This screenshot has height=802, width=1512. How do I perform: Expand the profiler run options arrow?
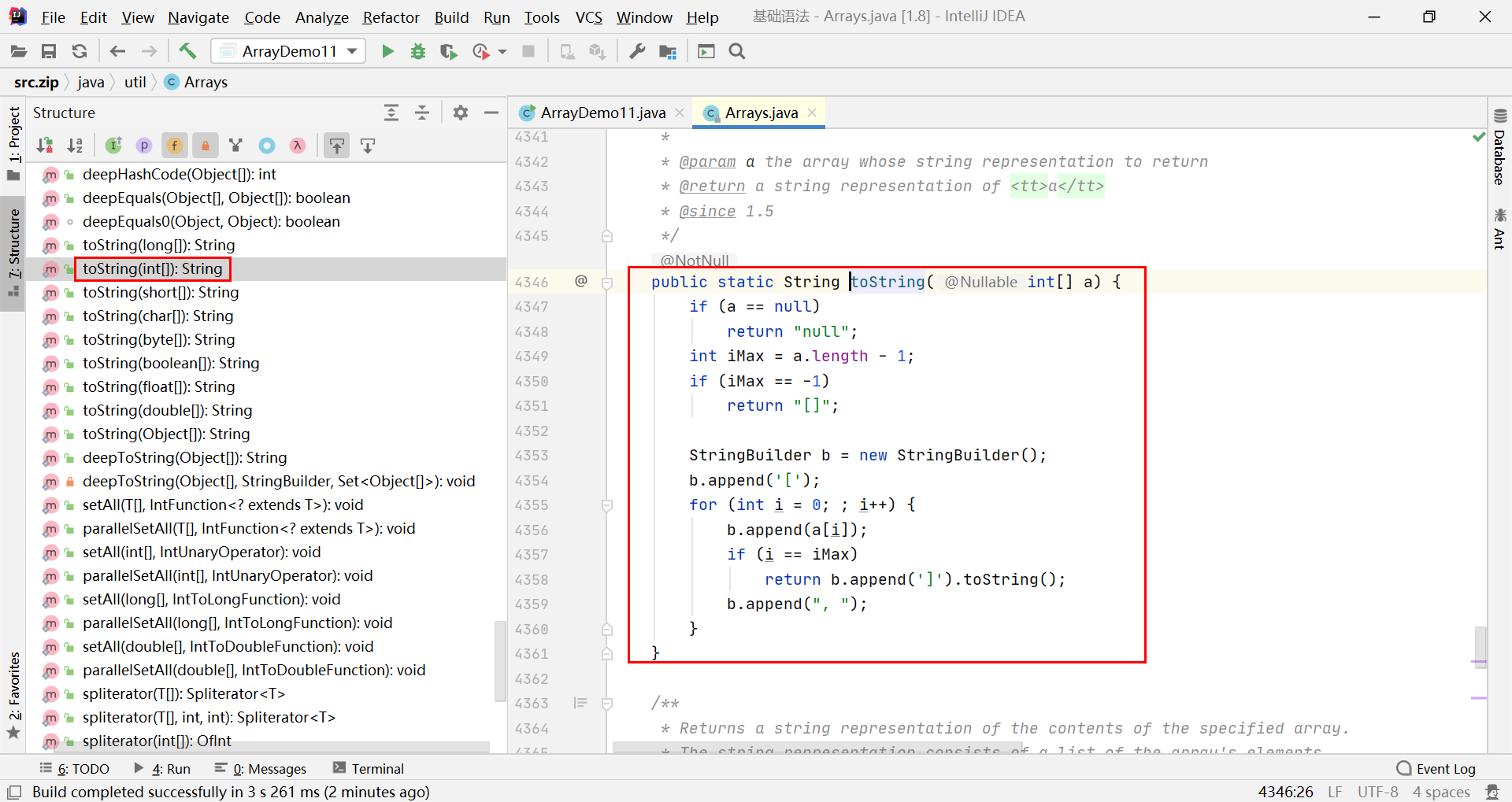[x=502, y=53]
